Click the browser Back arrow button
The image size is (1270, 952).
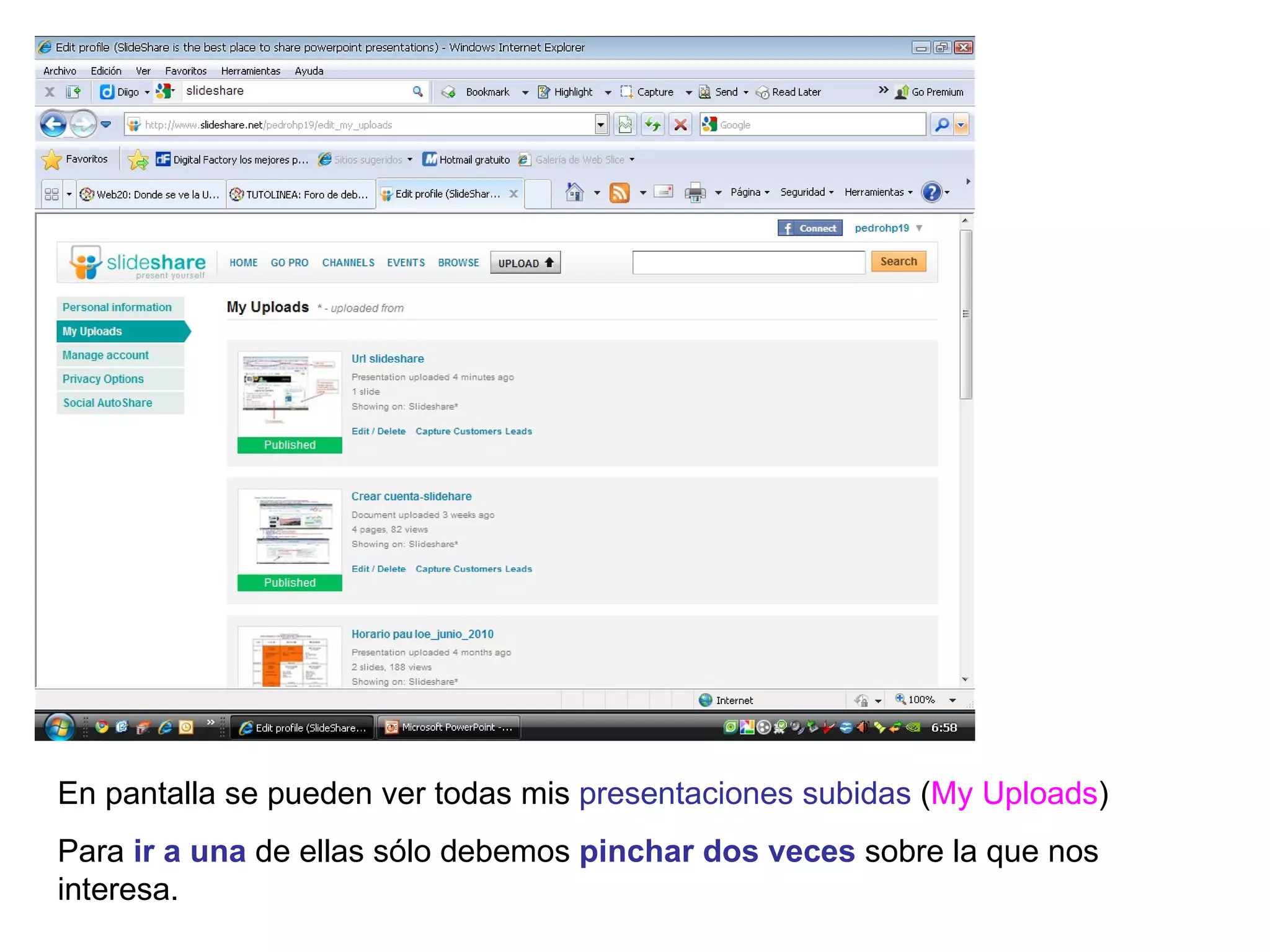53,125
